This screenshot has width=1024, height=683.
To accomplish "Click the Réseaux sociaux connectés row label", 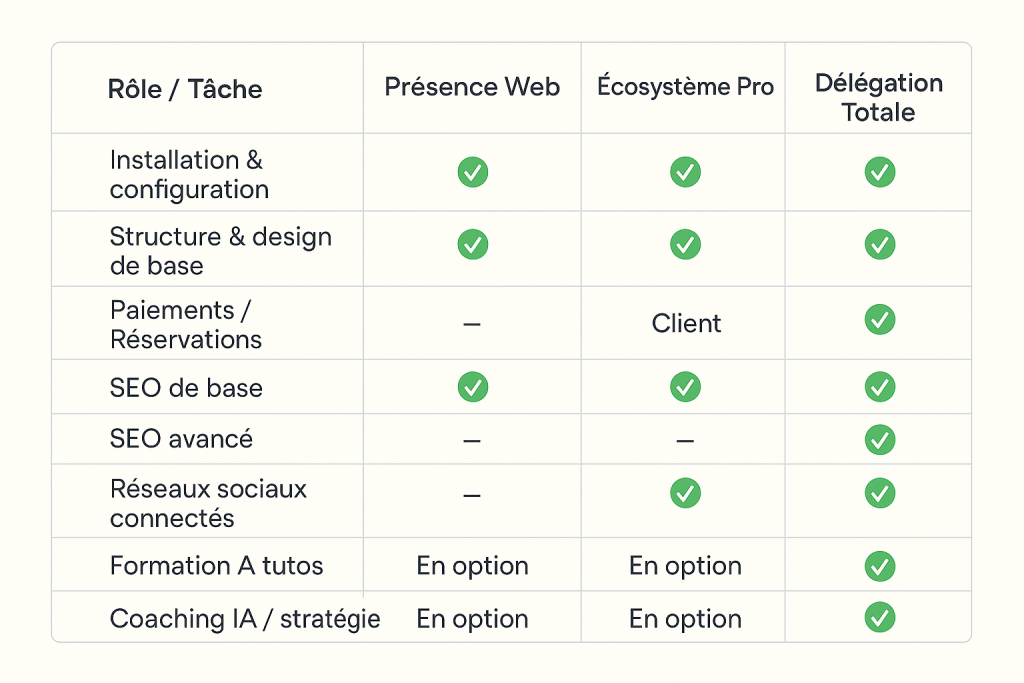I will (x=208, y=504).
